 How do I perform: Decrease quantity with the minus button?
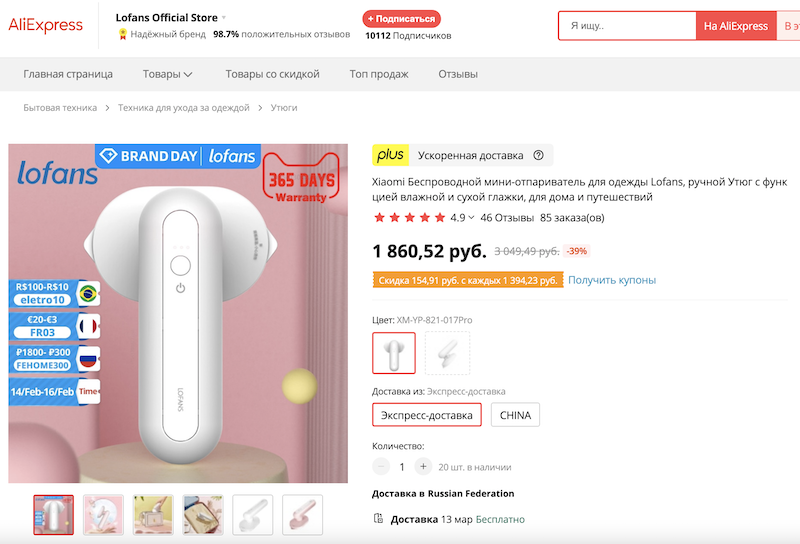tap(381, 466)
